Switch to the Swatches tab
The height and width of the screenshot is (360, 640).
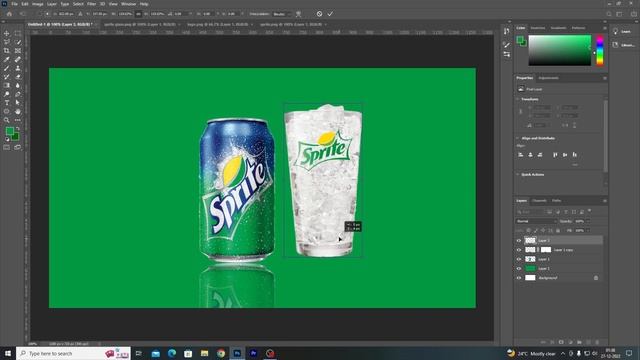click(x=538, y=28)
